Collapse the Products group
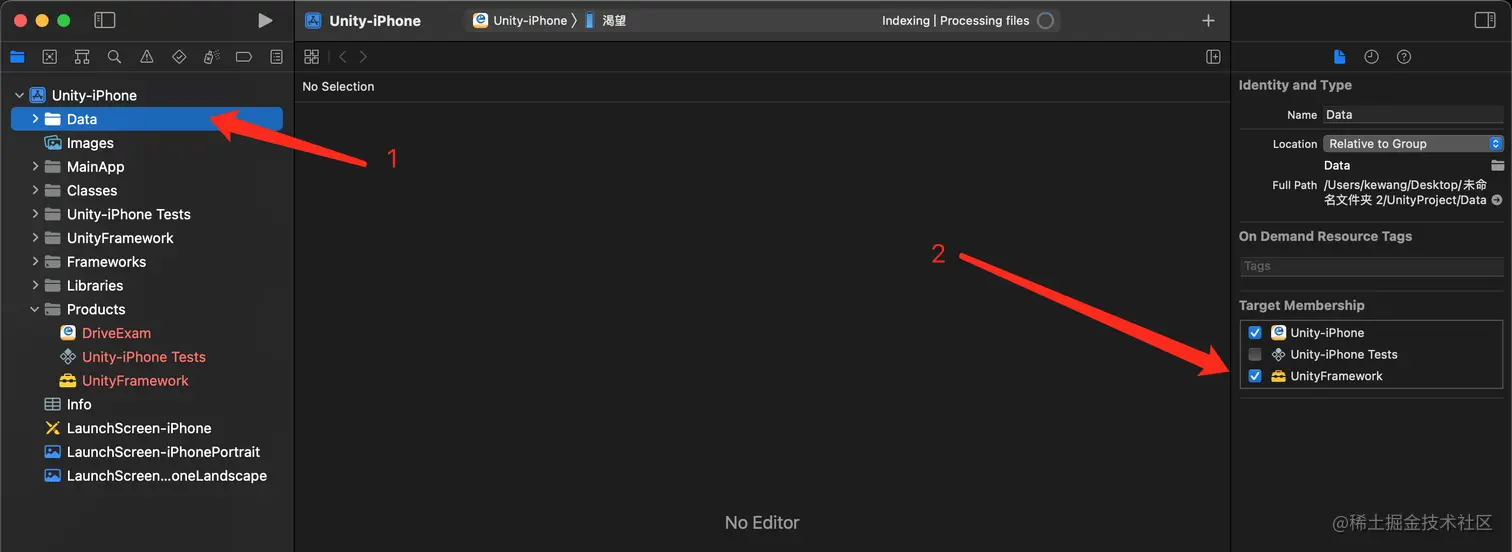 [35, 309]
